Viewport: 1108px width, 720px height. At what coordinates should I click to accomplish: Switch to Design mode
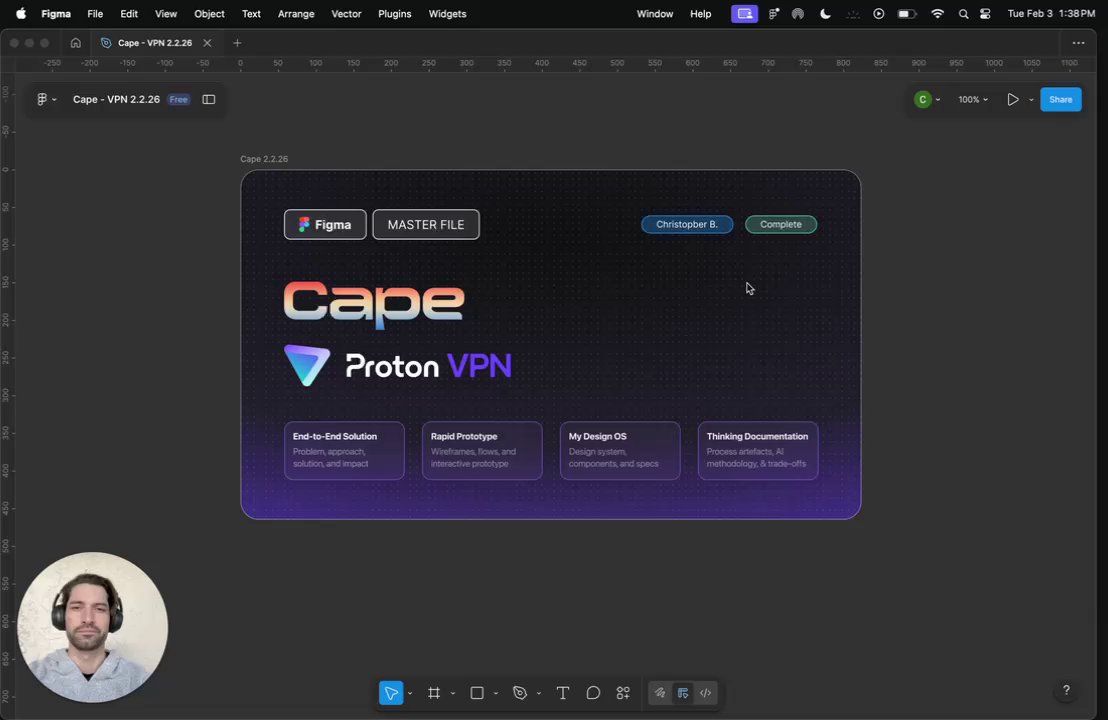click(683, 693)
